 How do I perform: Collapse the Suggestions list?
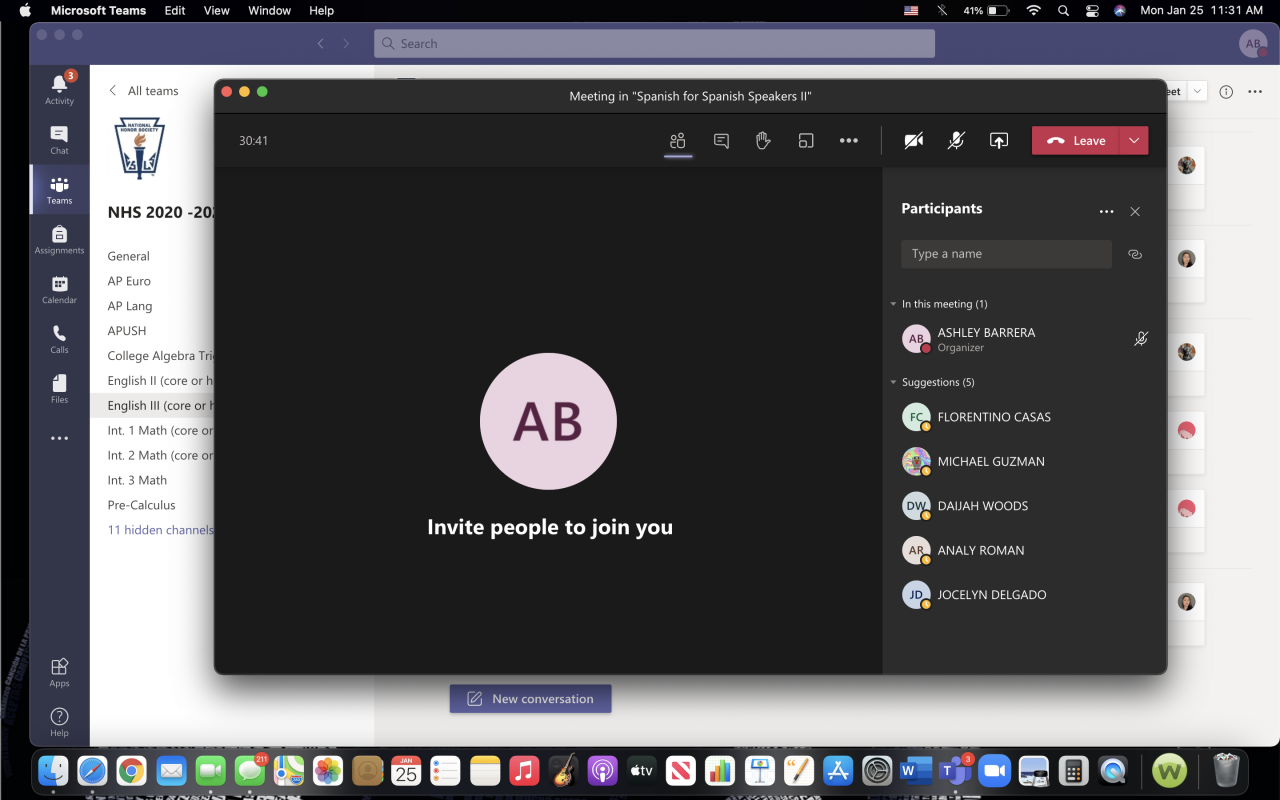(x=894, y=382)
